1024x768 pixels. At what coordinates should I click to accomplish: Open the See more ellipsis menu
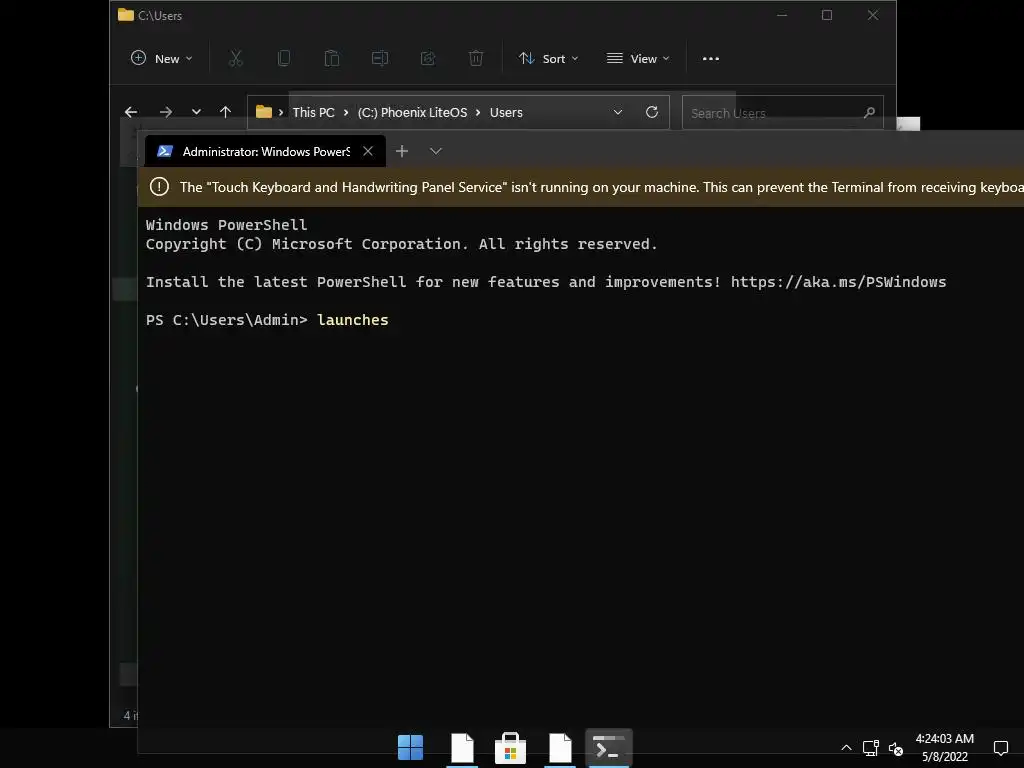point(711,59)
